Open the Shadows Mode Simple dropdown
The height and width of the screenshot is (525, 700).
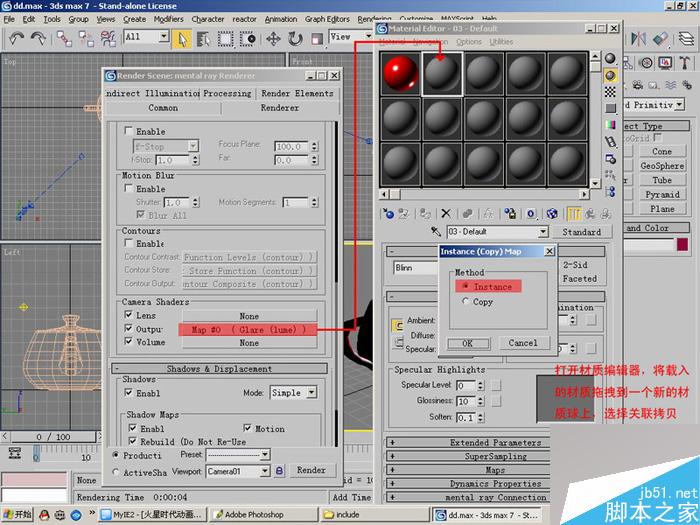(293, 393)
